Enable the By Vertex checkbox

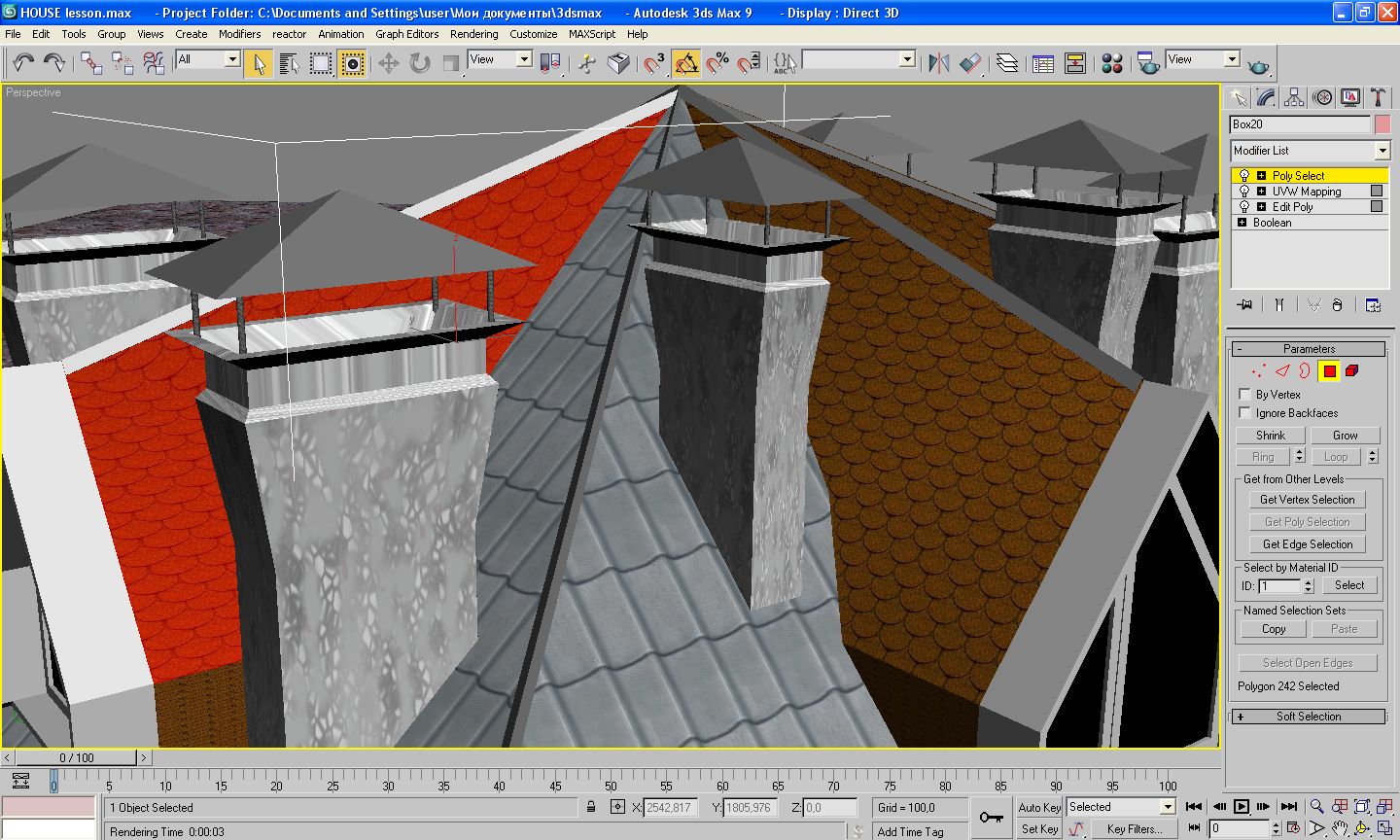pos(1244,394)
